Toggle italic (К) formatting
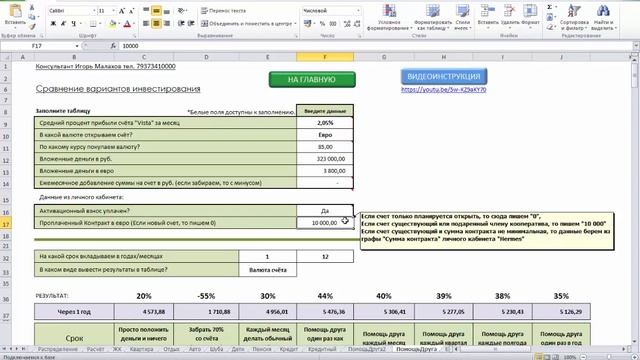This screenshot has width=640, height=360. coord(63,24)
